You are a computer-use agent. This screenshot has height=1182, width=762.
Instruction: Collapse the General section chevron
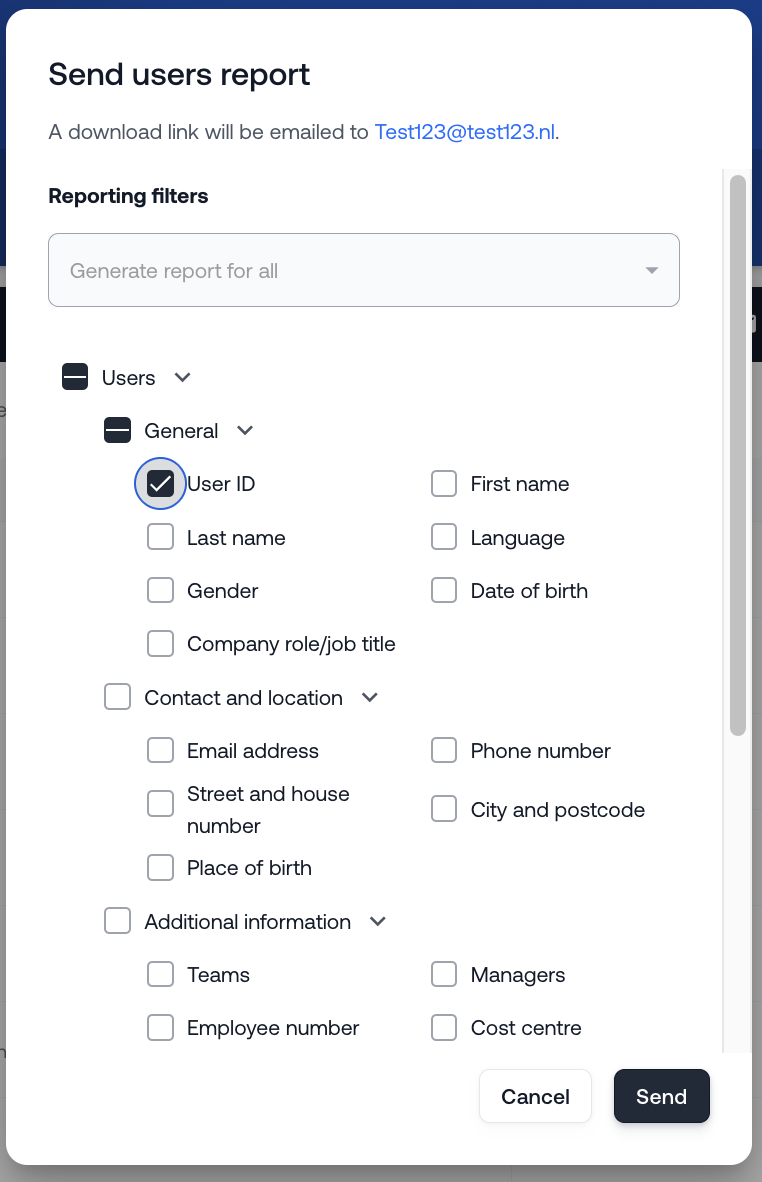tap(245, 431)
